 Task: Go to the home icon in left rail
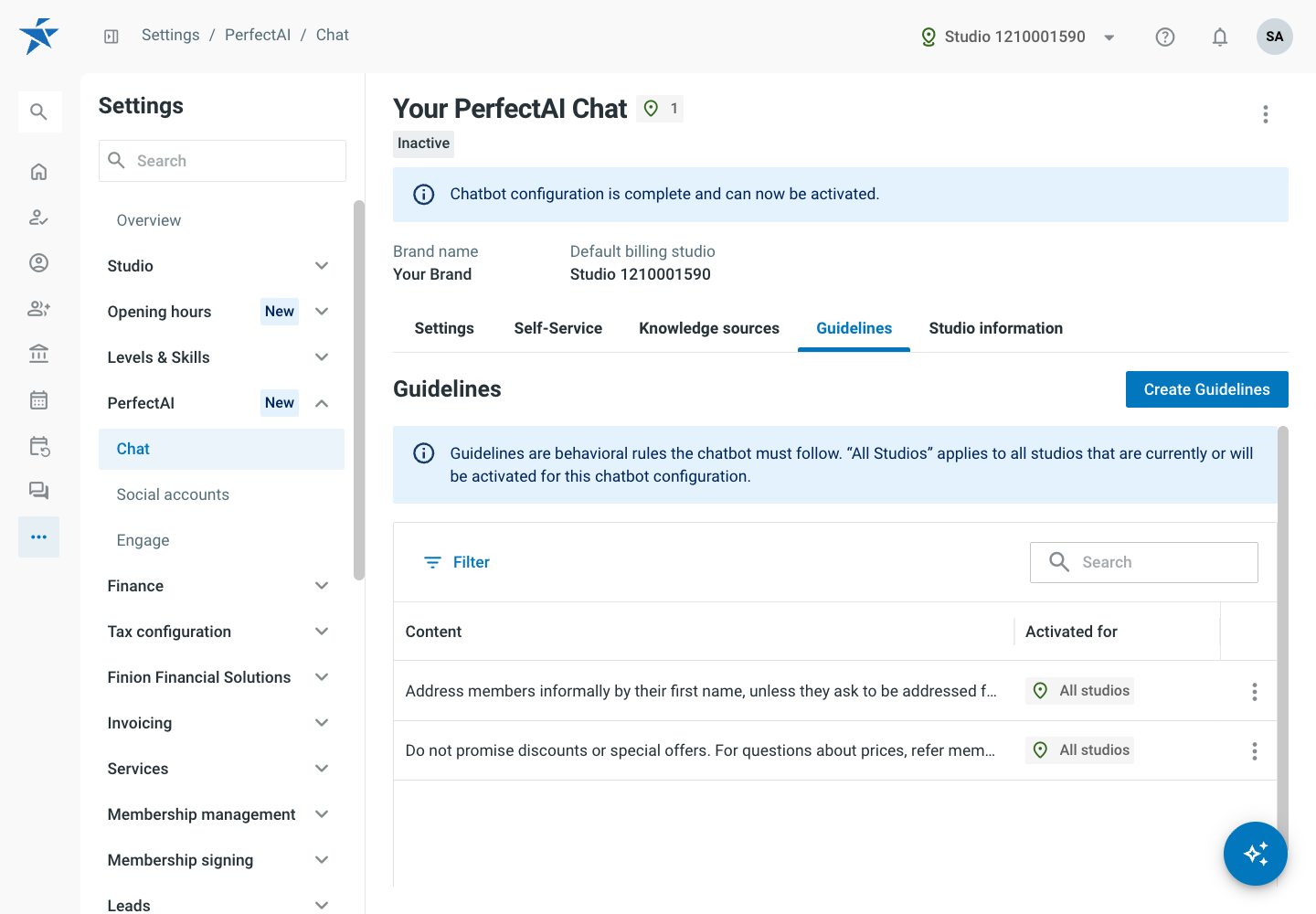(38, 172)
